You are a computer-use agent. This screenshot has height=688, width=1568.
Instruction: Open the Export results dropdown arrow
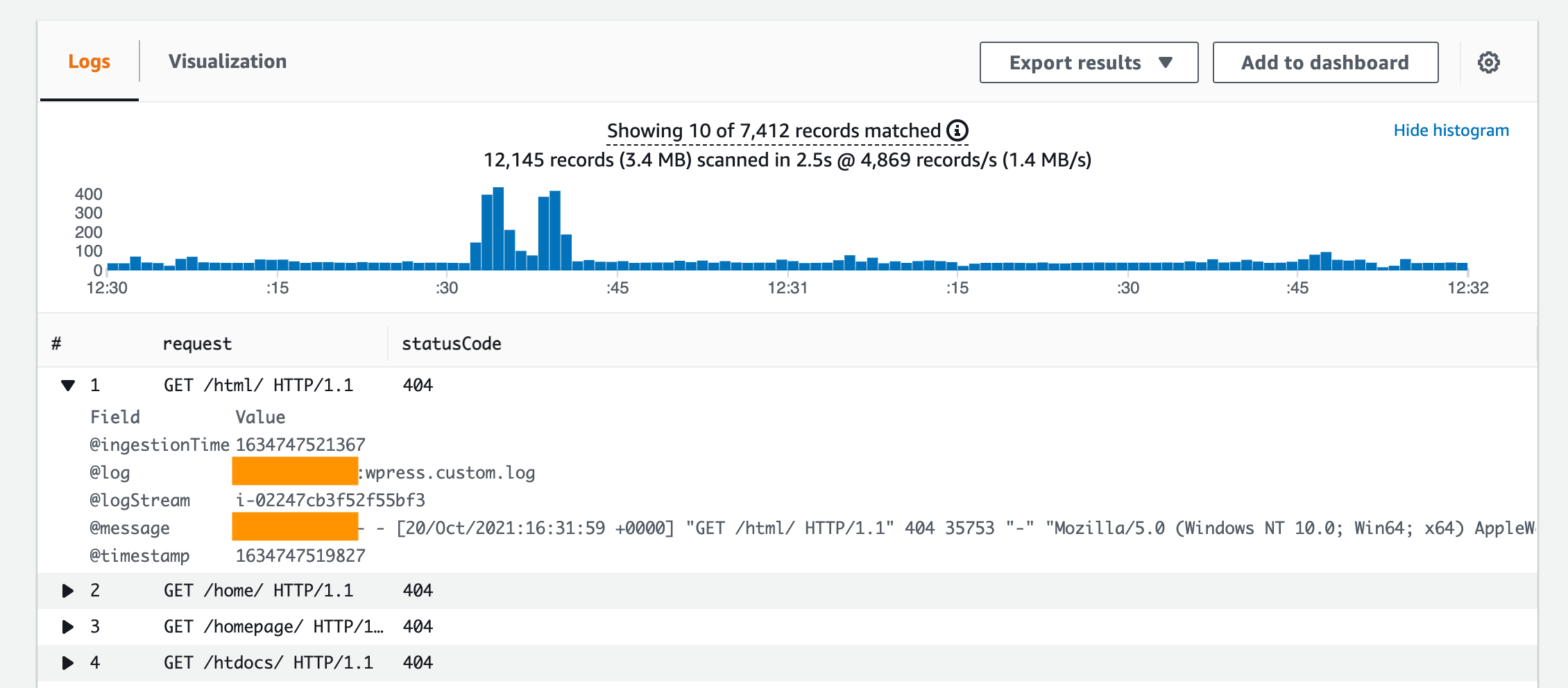[1167, 62]
